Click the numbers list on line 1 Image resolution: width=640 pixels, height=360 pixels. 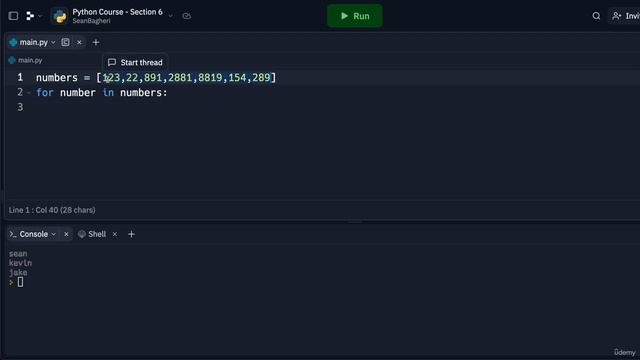186,78
